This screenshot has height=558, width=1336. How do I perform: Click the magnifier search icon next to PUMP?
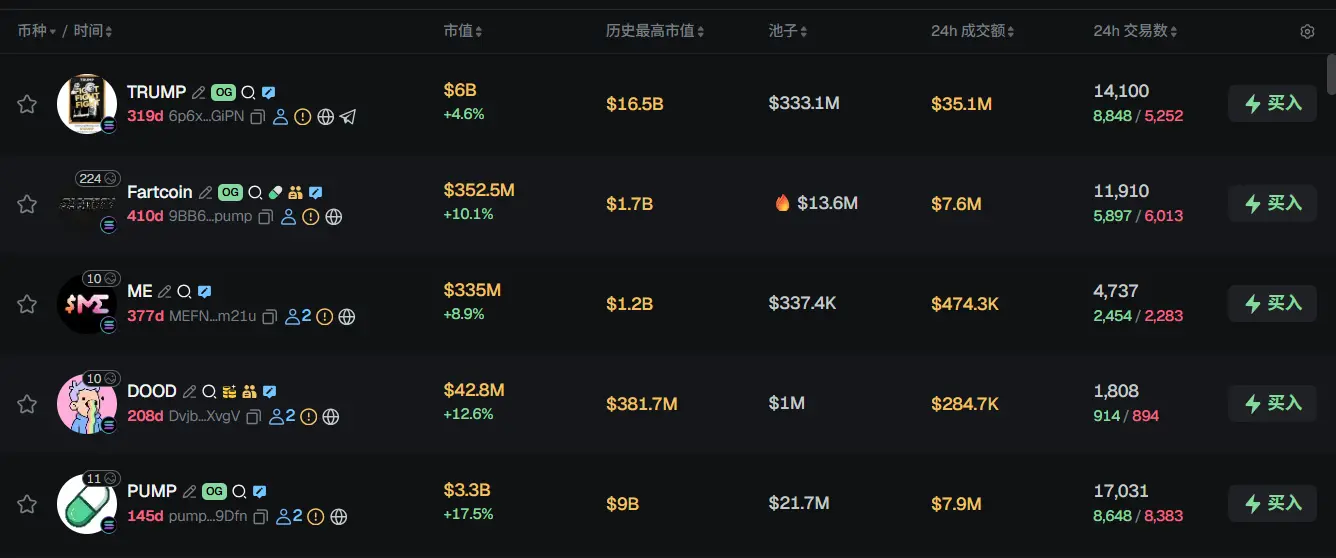point(239,492)
